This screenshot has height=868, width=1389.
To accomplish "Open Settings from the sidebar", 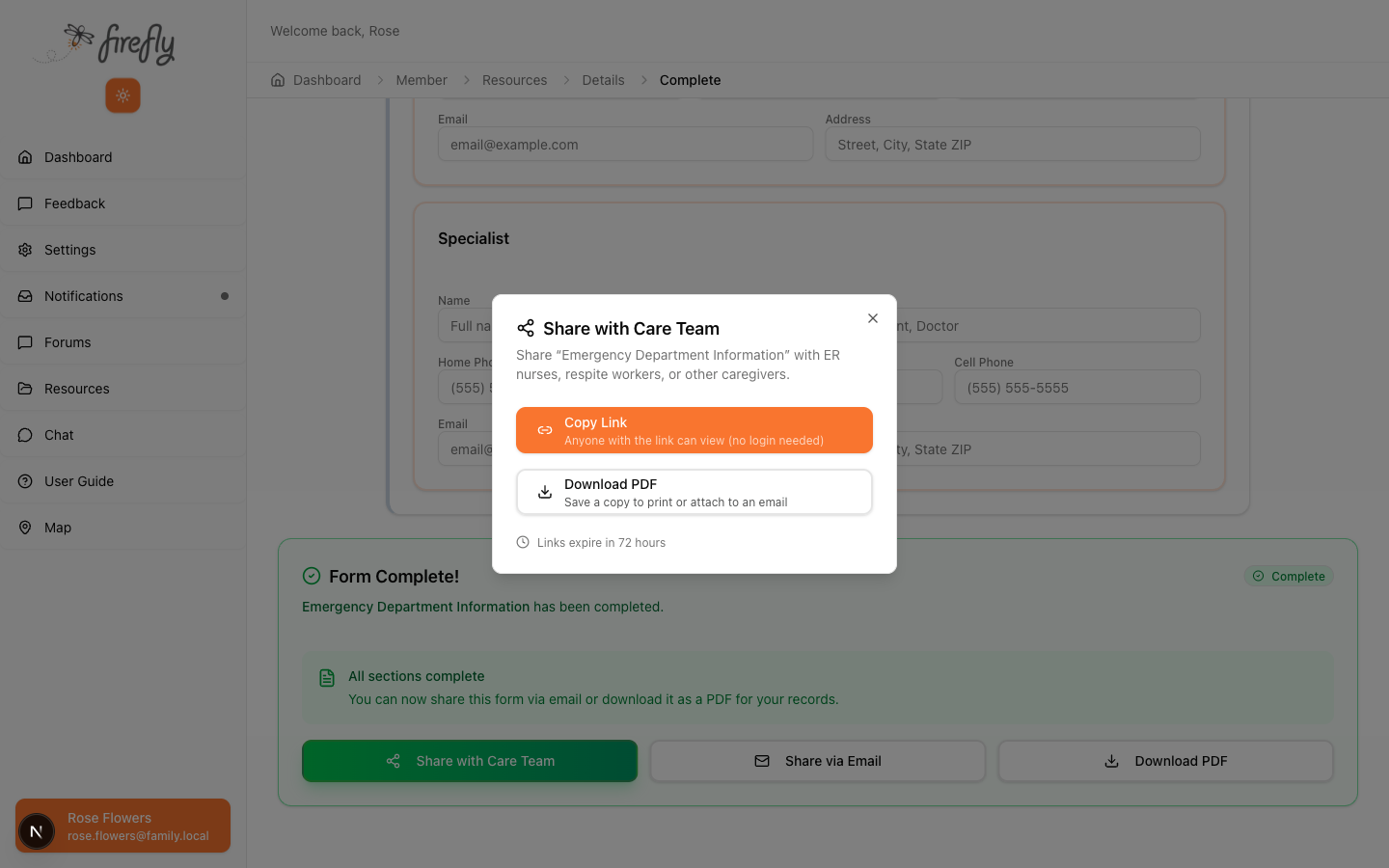I will 69,250.
